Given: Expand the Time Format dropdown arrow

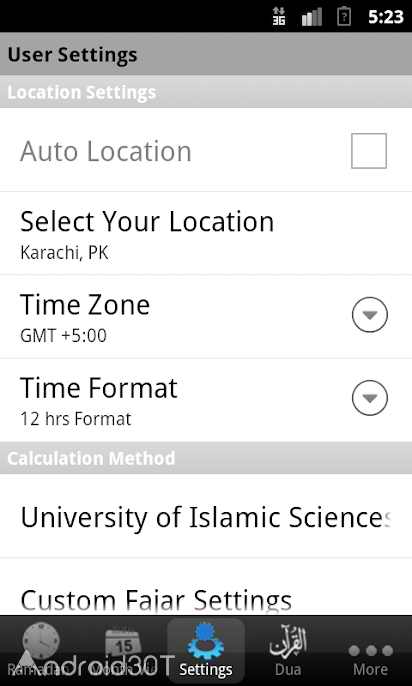Looking at the screenshot, I should tap(370, 398).
